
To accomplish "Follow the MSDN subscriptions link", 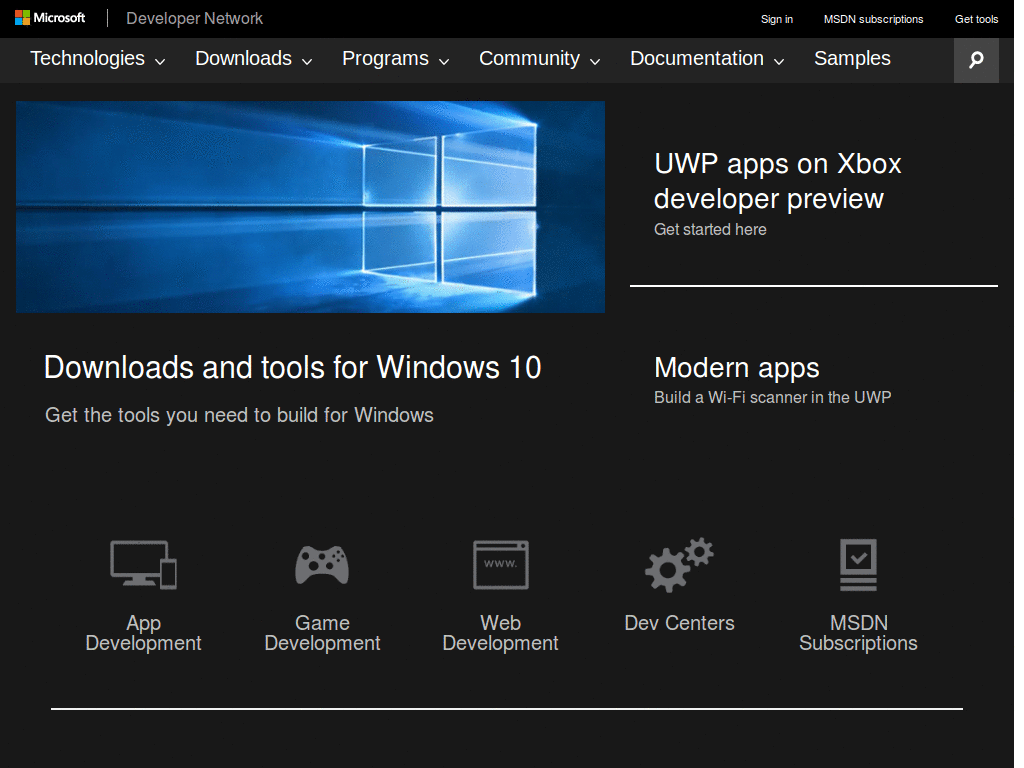I will 873,18.
